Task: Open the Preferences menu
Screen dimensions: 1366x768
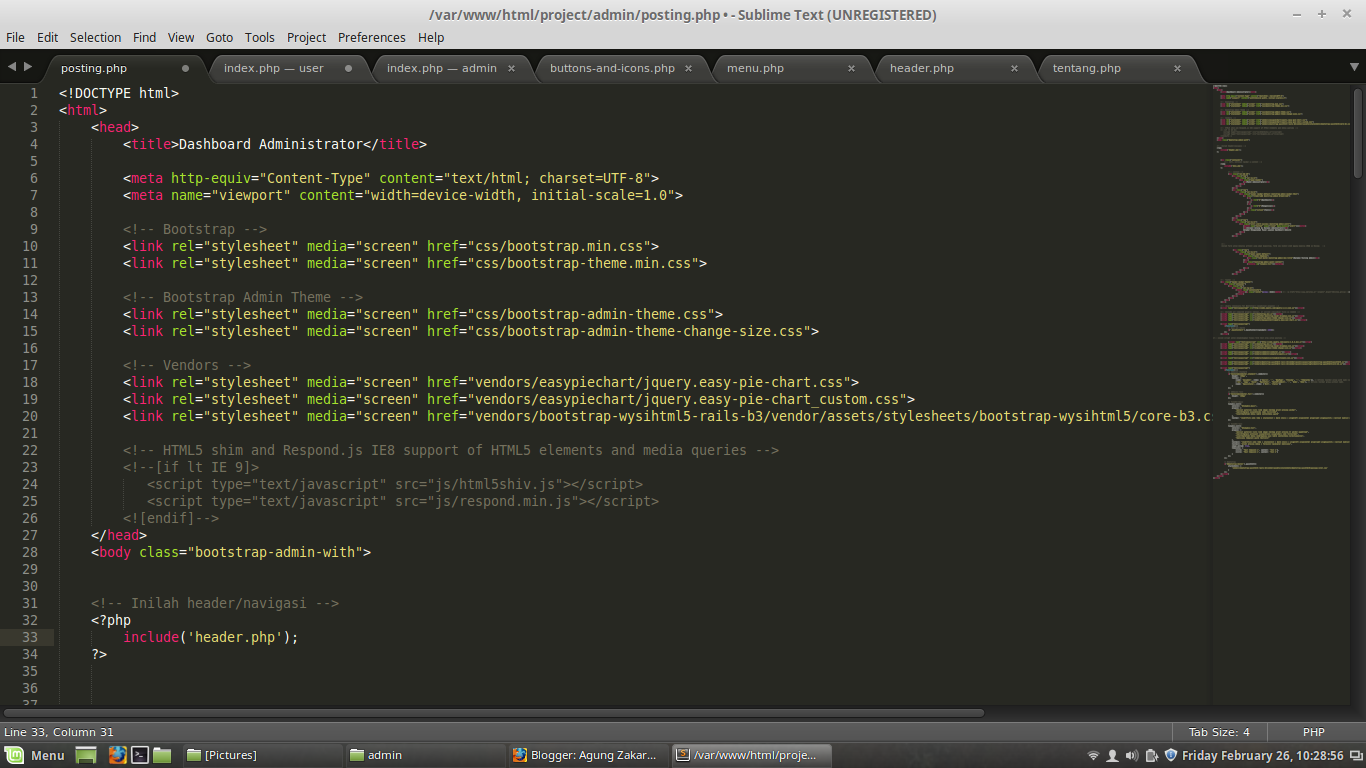Action: tap(372, 37)
